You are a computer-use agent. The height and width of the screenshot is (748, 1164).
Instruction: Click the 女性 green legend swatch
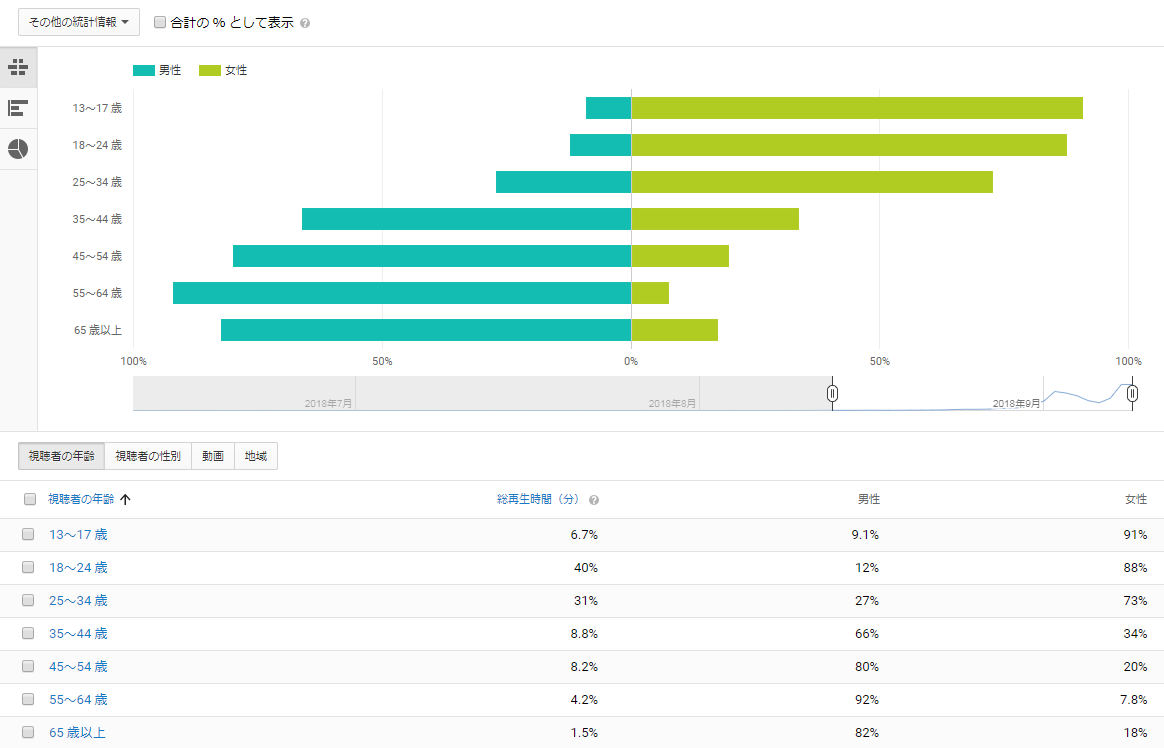coord(210,70)
